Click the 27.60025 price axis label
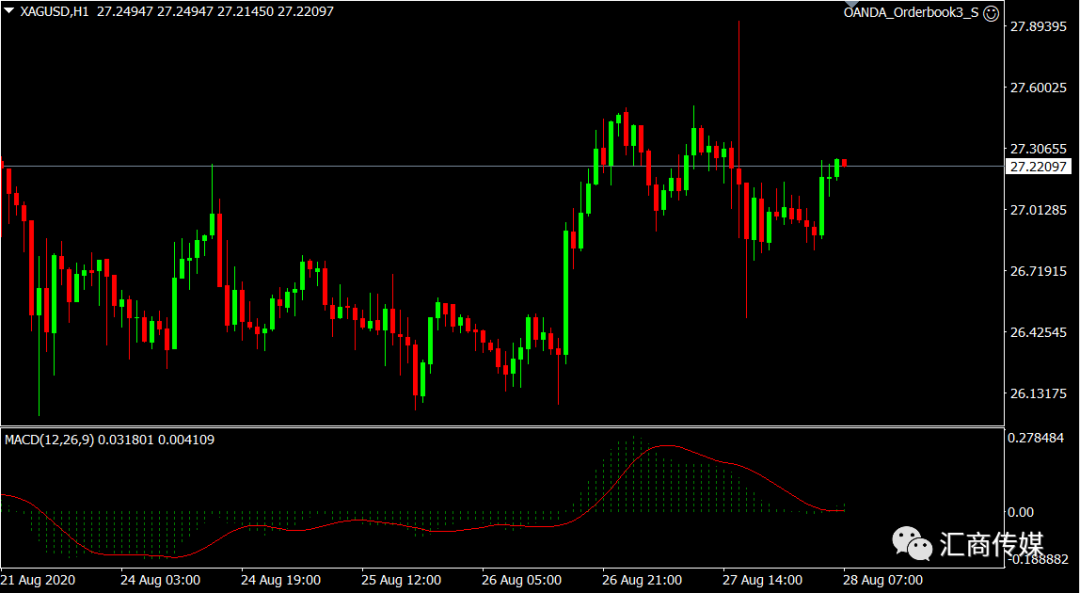This screenshot has height=593, width=1080. [1038, 87]
